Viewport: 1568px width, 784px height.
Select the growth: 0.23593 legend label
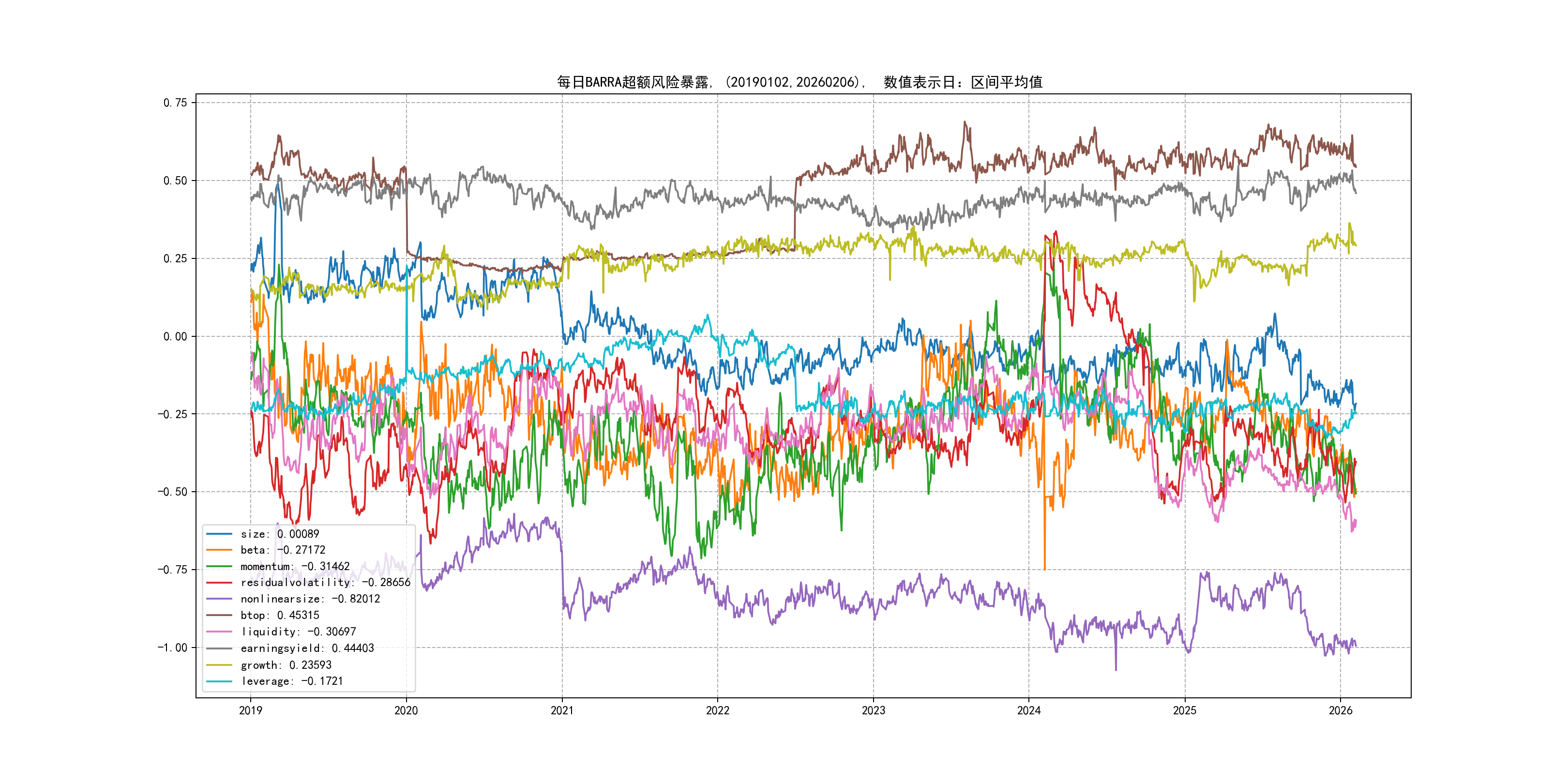(x=286, y=664)
